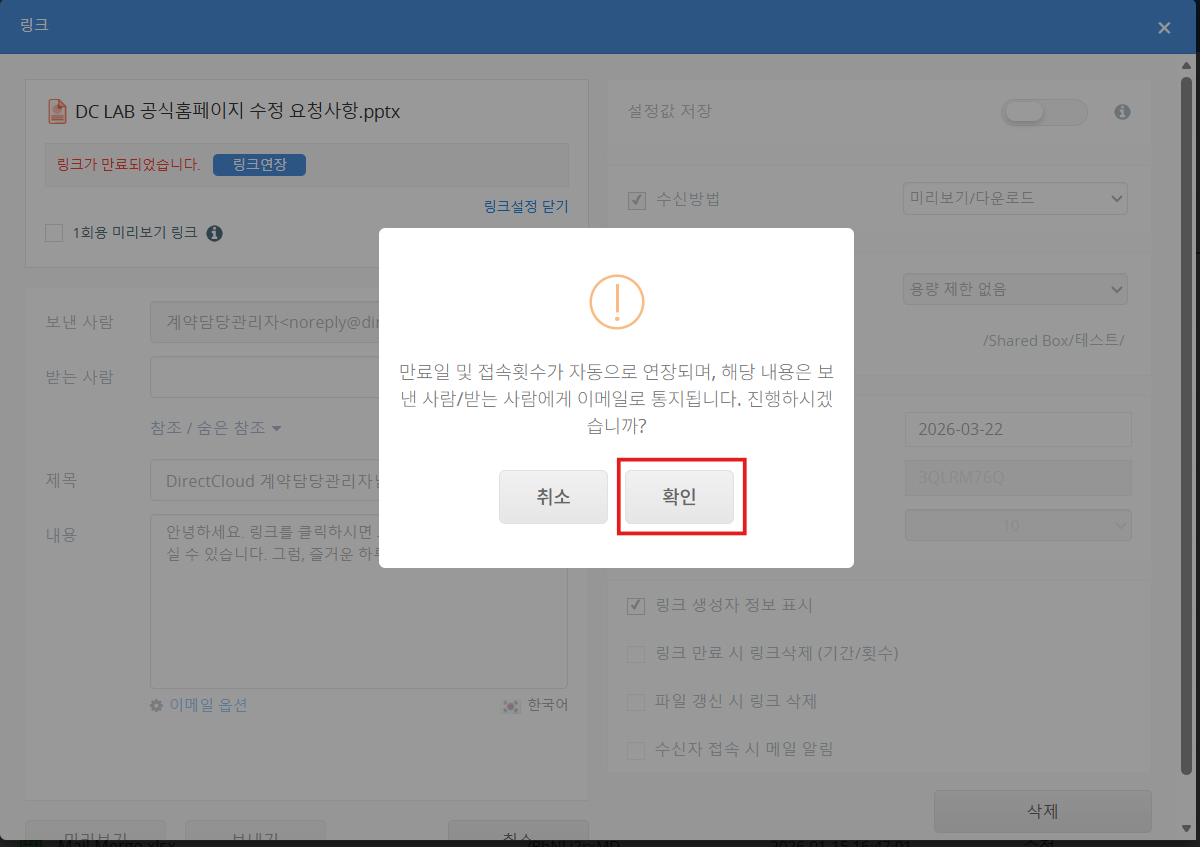This screenshot has height=847, width=1200.
Task: Click the 확인 confirm button
Action: [679, 497]
